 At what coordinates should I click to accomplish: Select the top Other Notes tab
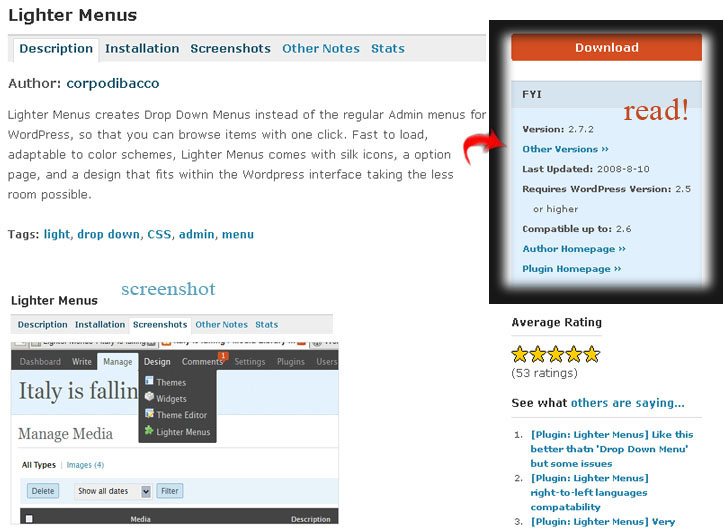pyautogui.click(x=321, y=48)
